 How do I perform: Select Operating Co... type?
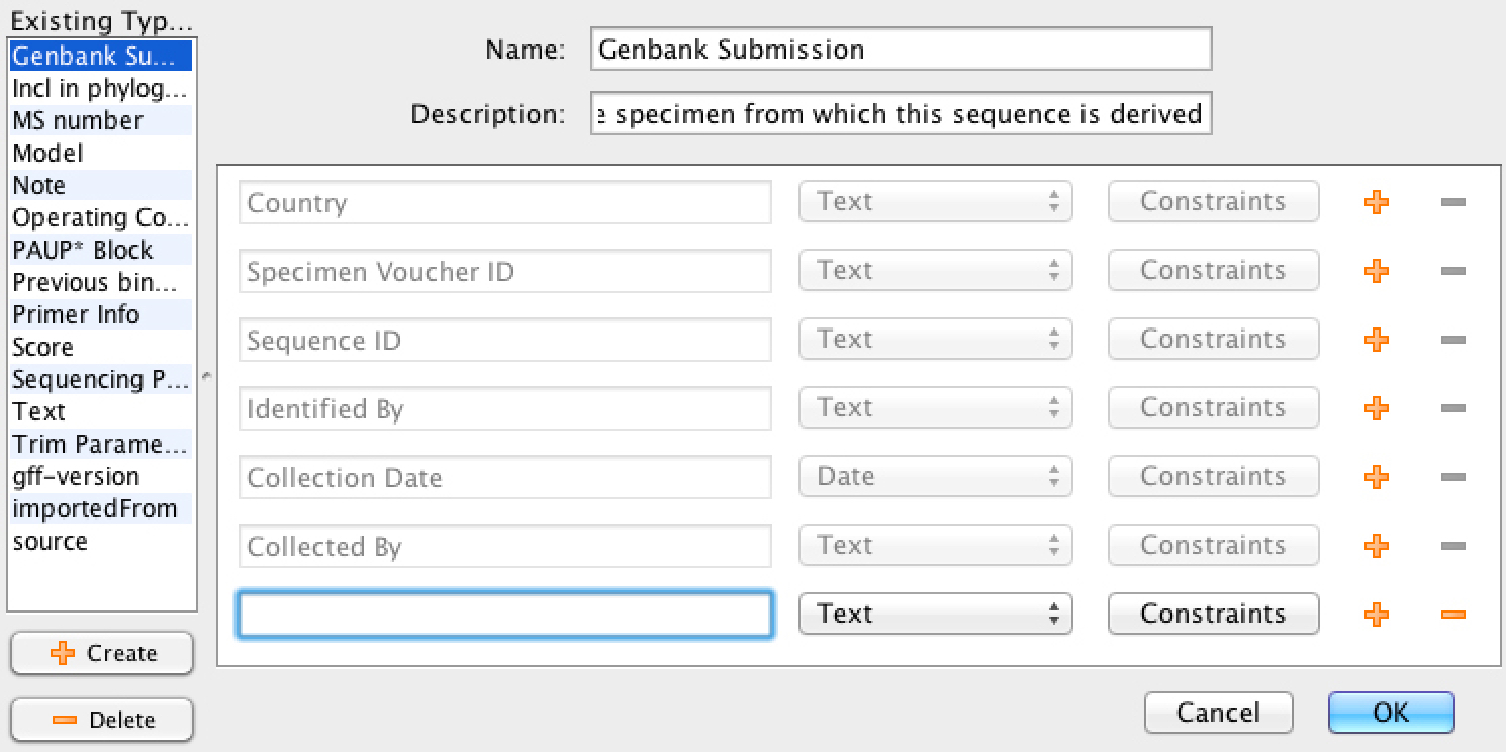pyautogui.click(x=101, y=218)
